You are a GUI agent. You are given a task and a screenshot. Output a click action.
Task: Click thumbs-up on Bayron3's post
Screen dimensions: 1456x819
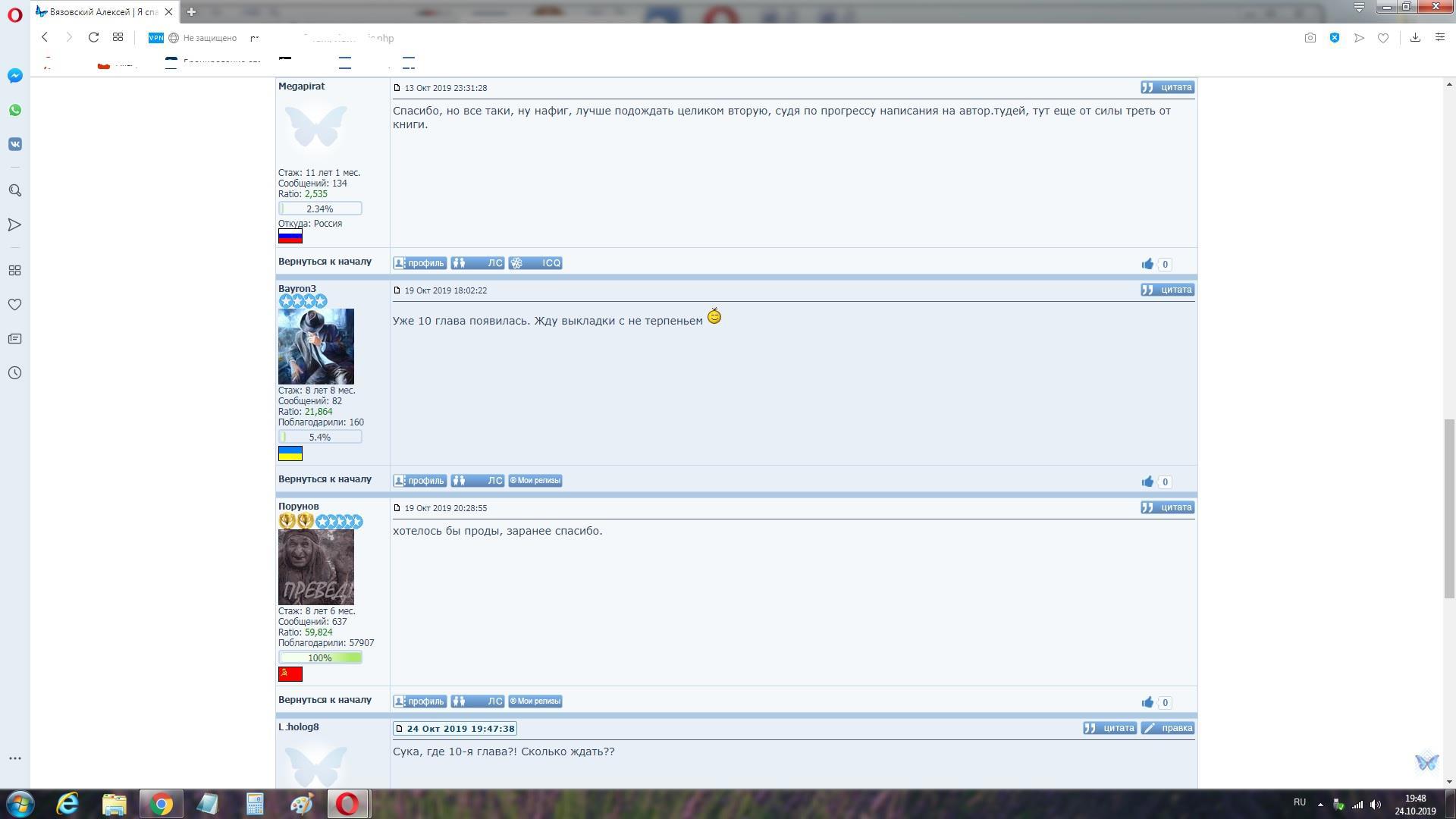[1147, 482]
